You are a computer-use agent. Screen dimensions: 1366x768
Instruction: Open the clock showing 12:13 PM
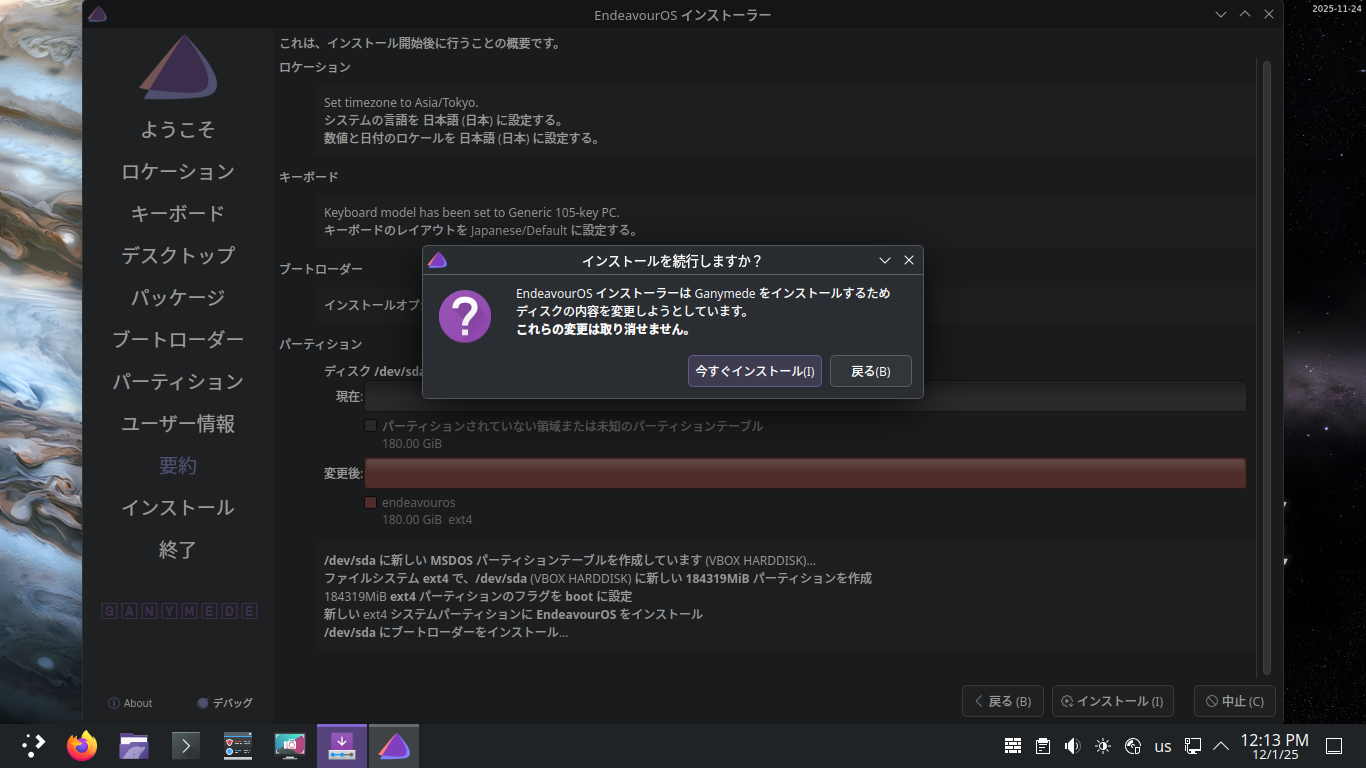tap(1274, 746)
